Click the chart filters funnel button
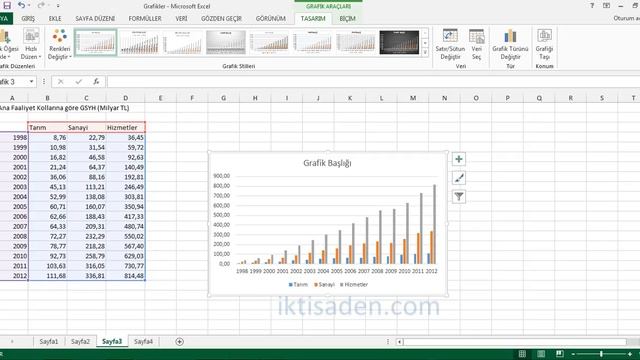Image resolution: width=640 pixels, height=360 pixels. pos(459,197)
